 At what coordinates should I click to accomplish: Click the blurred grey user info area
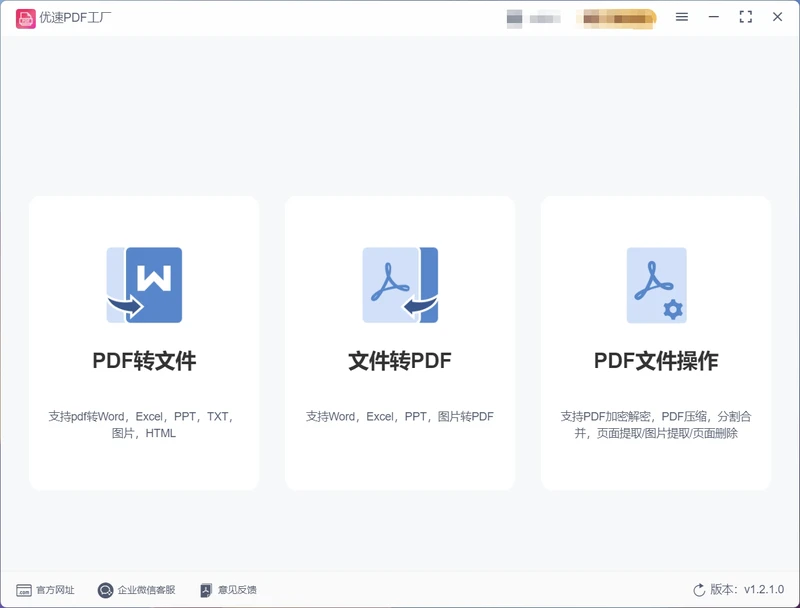(534, 19)
